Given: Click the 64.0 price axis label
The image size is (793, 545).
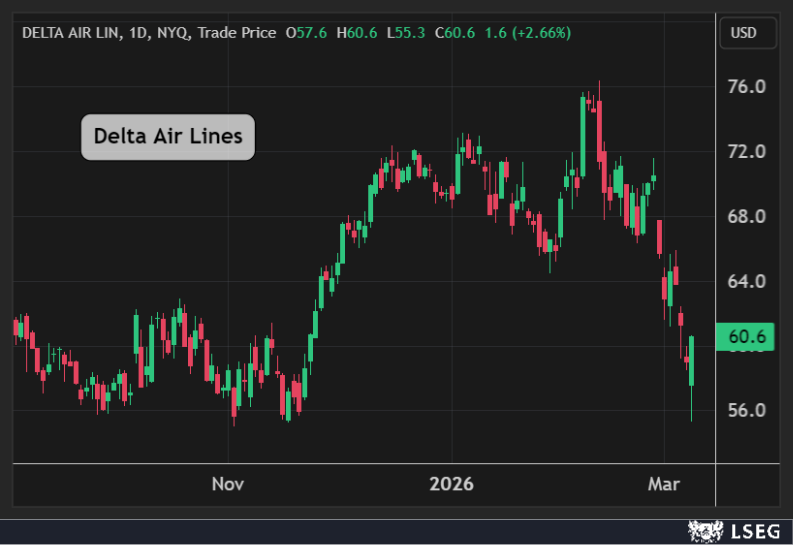Looking at the screenshot, I should [x=746, y=281].
